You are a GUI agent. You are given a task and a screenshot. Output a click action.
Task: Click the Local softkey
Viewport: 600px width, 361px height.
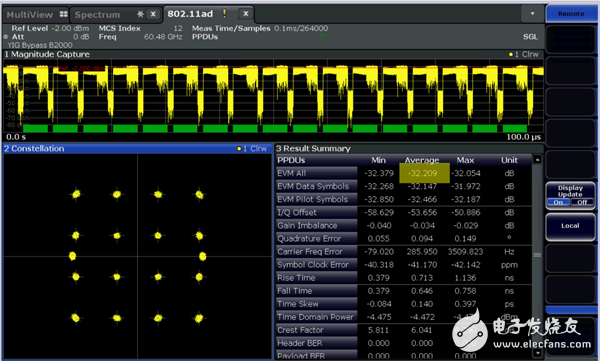[570, 226]
